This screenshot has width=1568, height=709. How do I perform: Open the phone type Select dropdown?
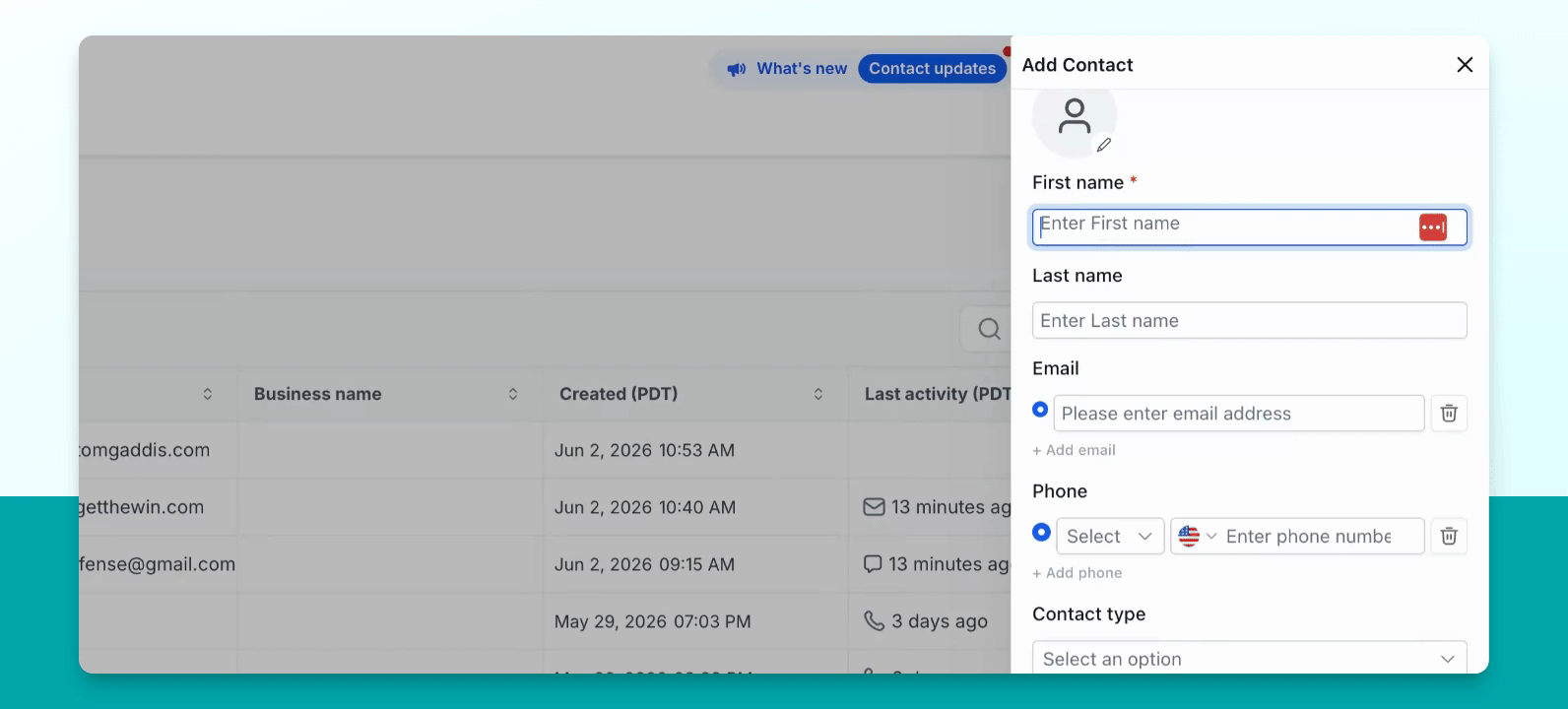click(x=1110, y=537)
